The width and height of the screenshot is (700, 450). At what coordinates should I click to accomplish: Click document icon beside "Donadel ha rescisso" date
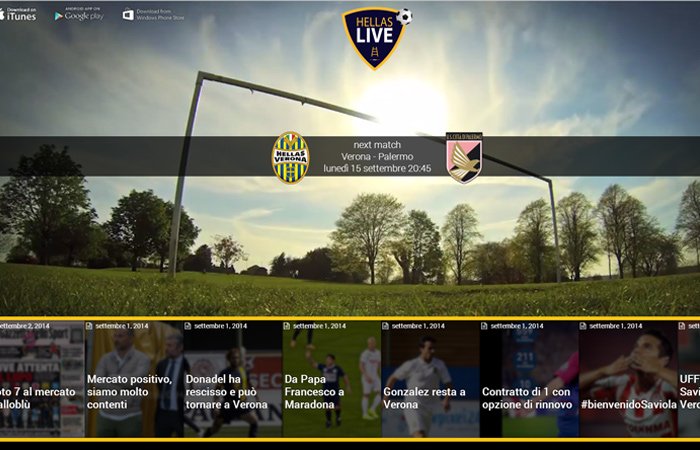(x=188, y=326)
